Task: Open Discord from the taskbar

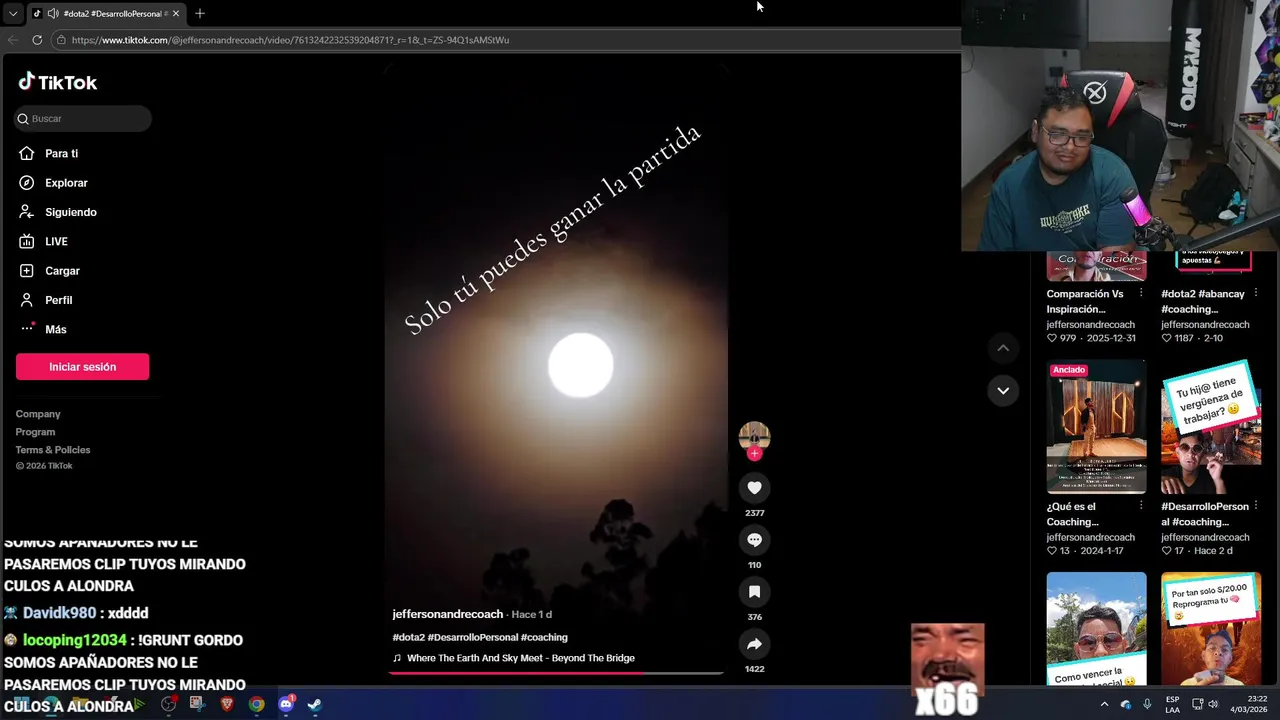Action: [286, 704]
